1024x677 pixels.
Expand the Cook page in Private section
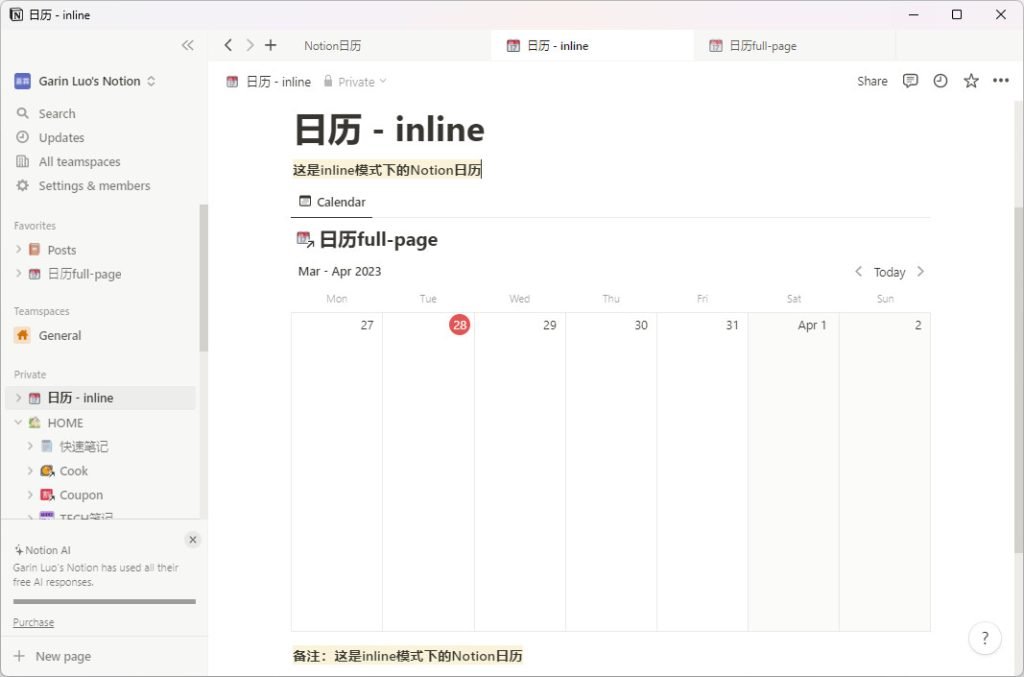pyautogui.click(x=33, y=470)
